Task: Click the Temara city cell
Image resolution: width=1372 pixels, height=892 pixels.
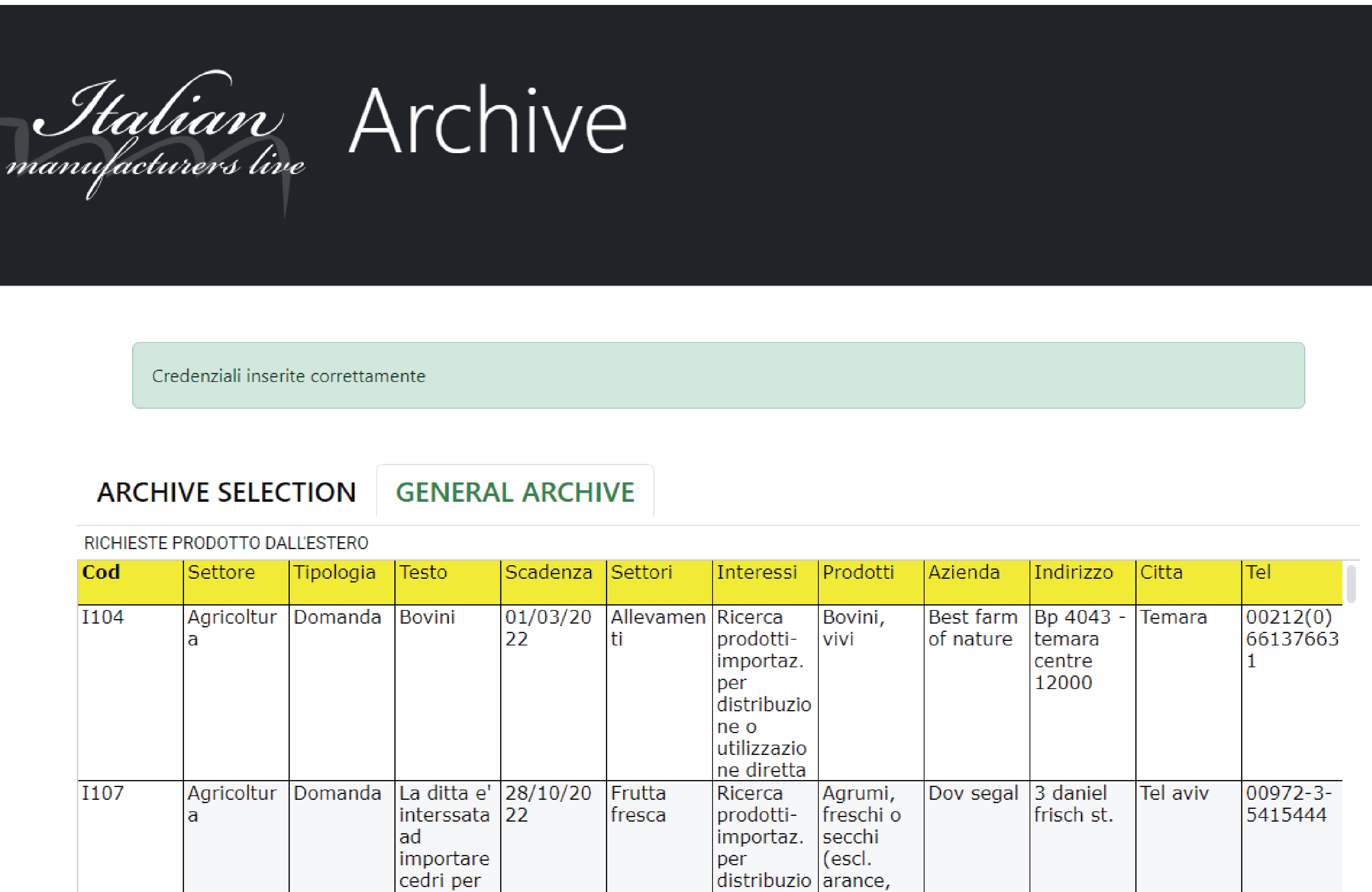Action: tap(1189, 693)
